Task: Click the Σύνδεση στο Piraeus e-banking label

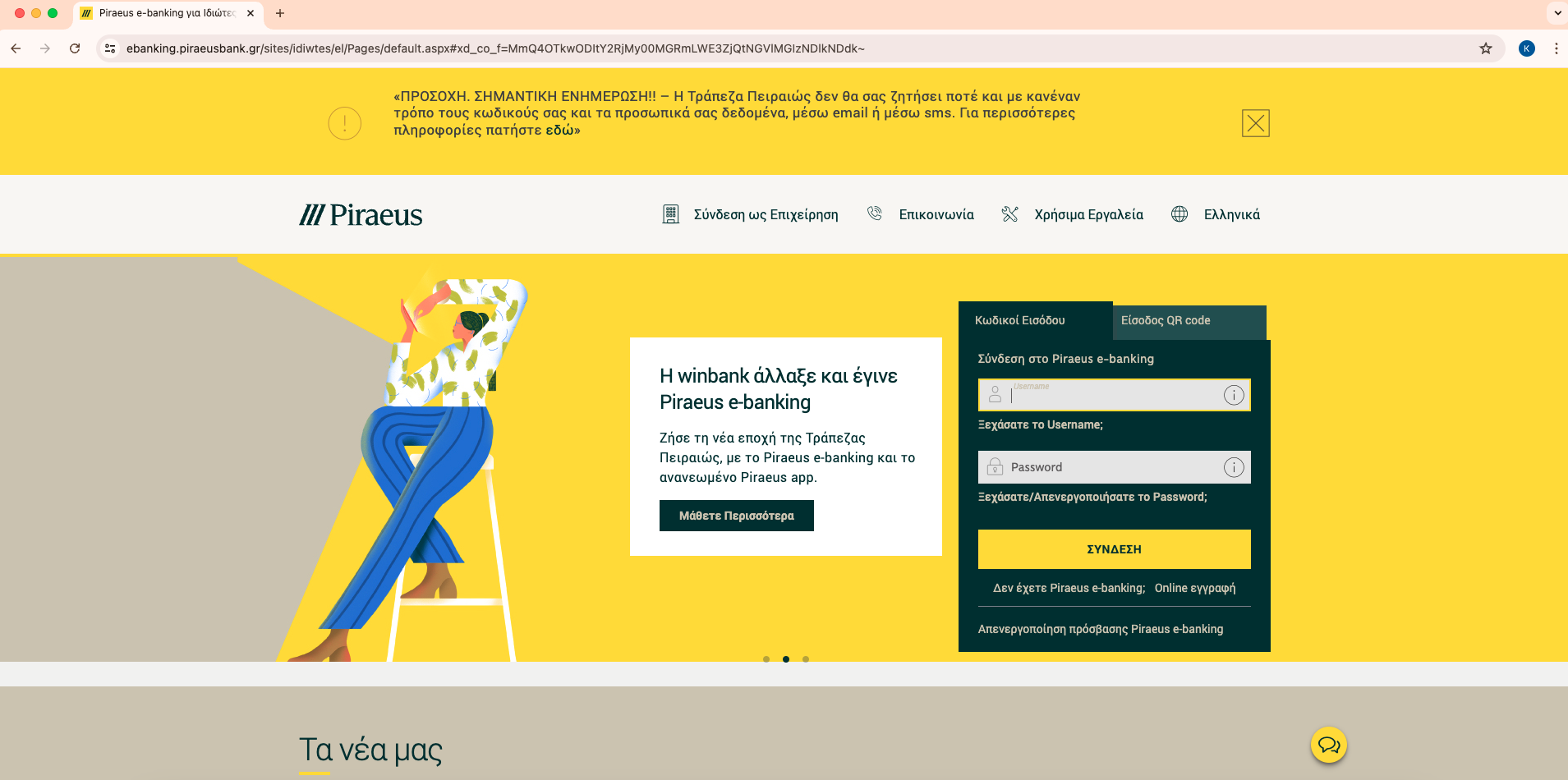Action: [x=1066, y=359]
